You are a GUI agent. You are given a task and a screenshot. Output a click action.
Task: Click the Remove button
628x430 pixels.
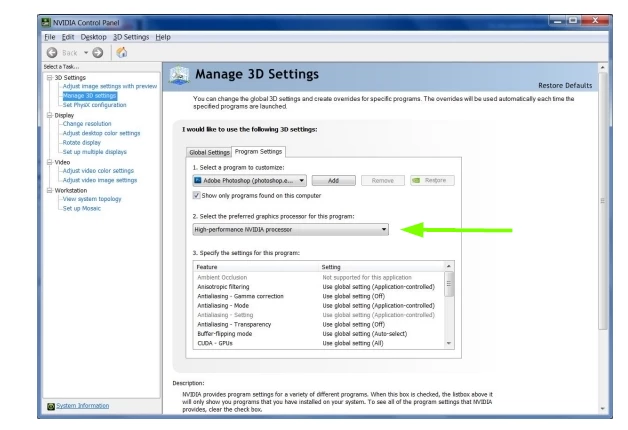(x=382, y=181)
